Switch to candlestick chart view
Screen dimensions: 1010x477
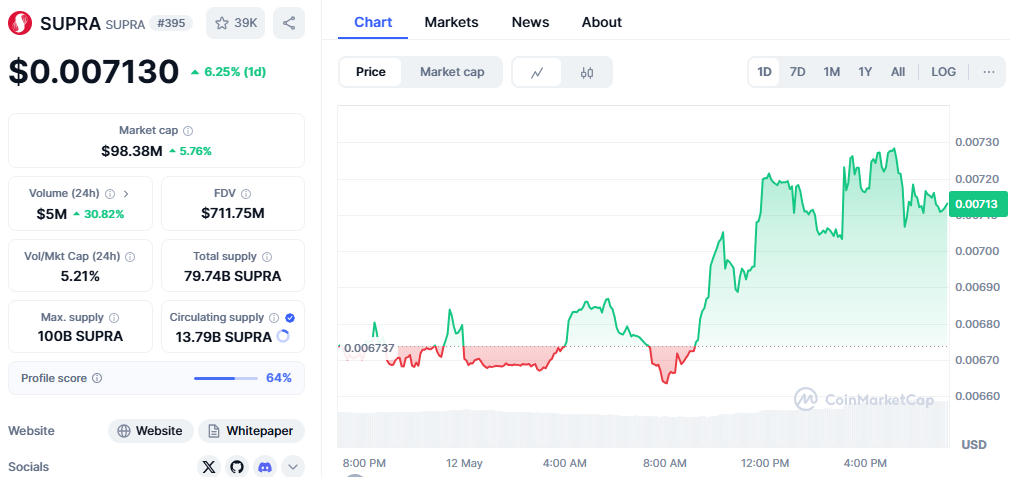pyautogui.click(x=586, y=72)
